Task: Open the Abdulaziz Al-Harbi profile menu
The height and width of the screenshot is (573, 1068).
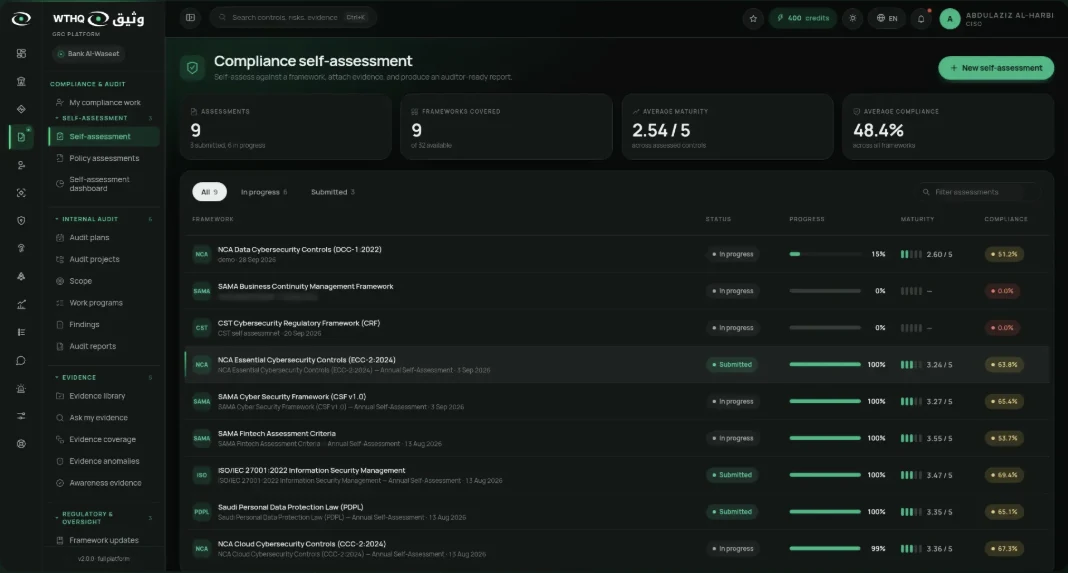Action: point(996,18)
